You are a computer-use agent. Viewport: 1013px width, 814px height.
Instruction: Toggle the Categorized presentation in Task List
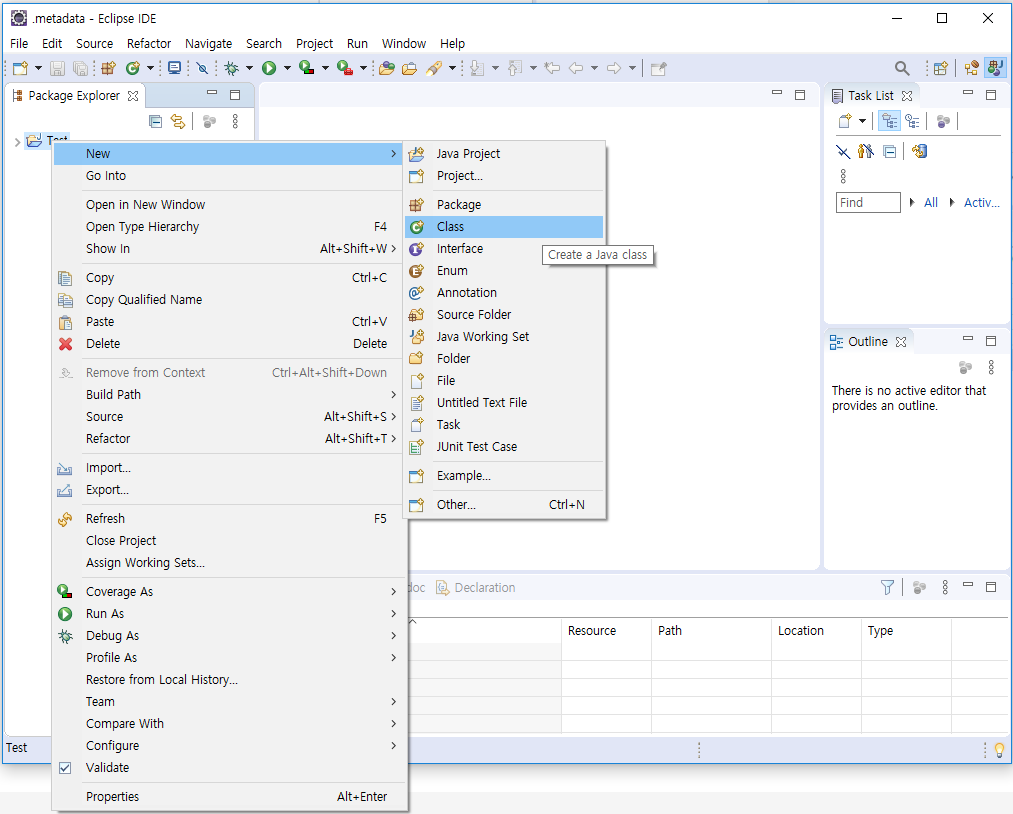[x=890, y=121]
